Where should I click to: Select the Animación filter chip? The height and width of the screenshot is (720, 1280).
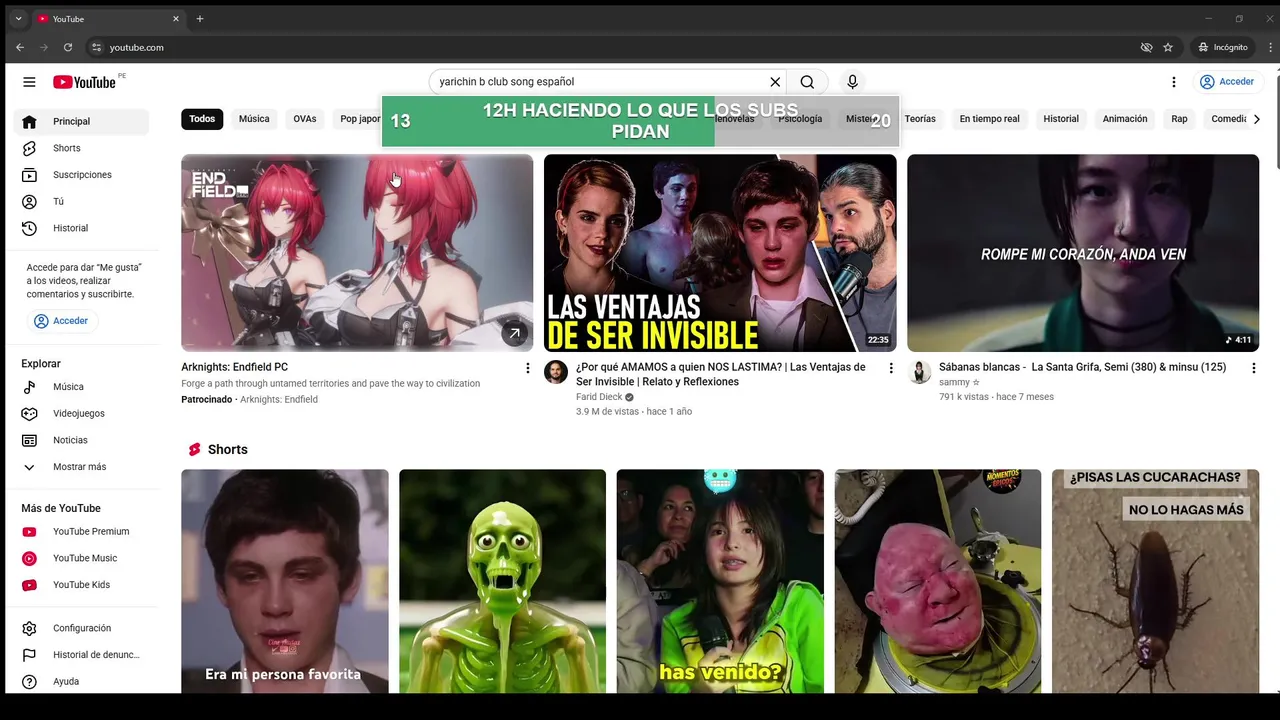1125,119
